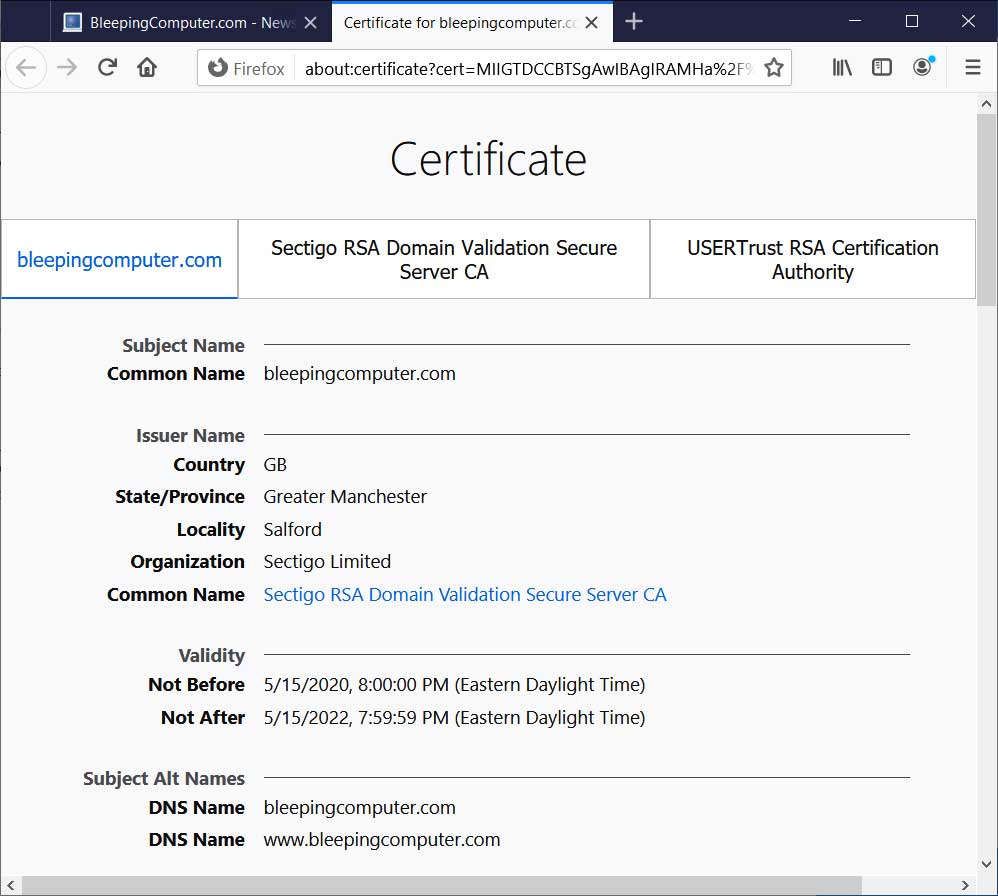Screen dimensions: 998x896
Task: Go back to the previous page
Action: click(x=26, y=67)
